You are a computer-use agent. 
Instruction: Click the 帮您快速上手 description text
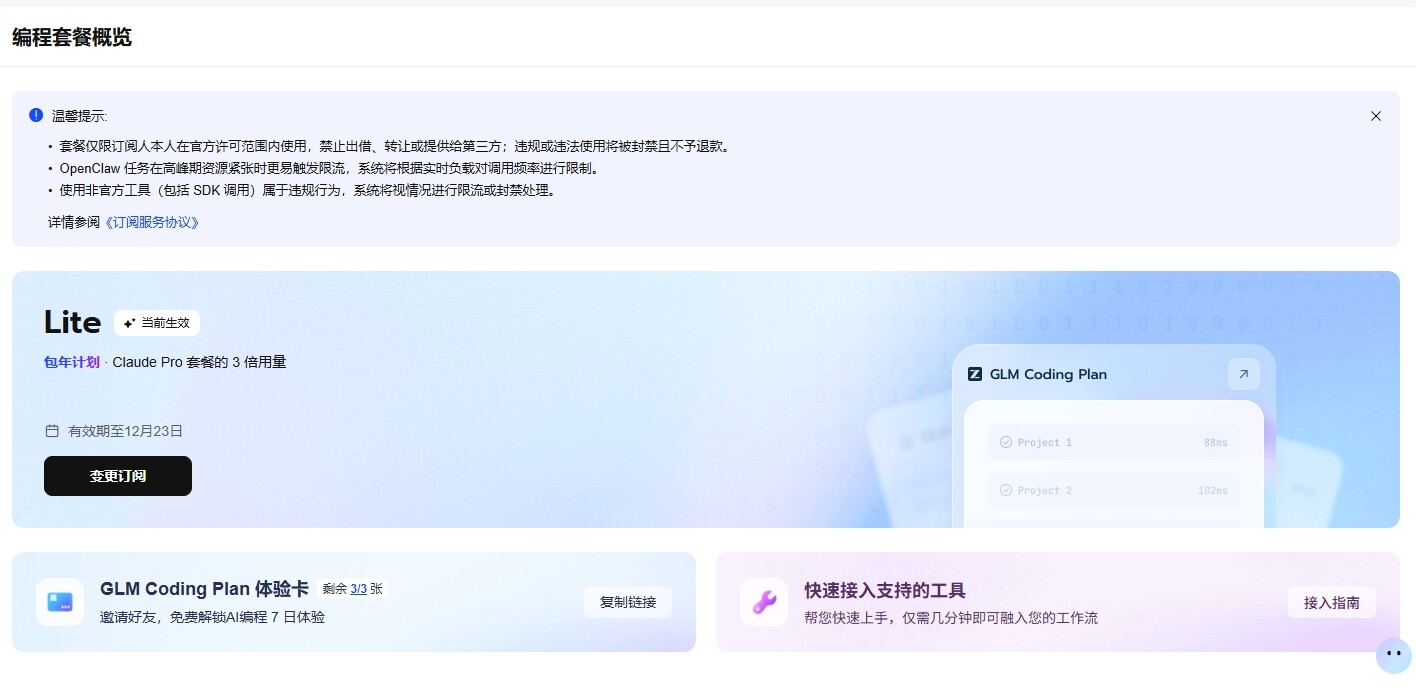coord(951,618)
